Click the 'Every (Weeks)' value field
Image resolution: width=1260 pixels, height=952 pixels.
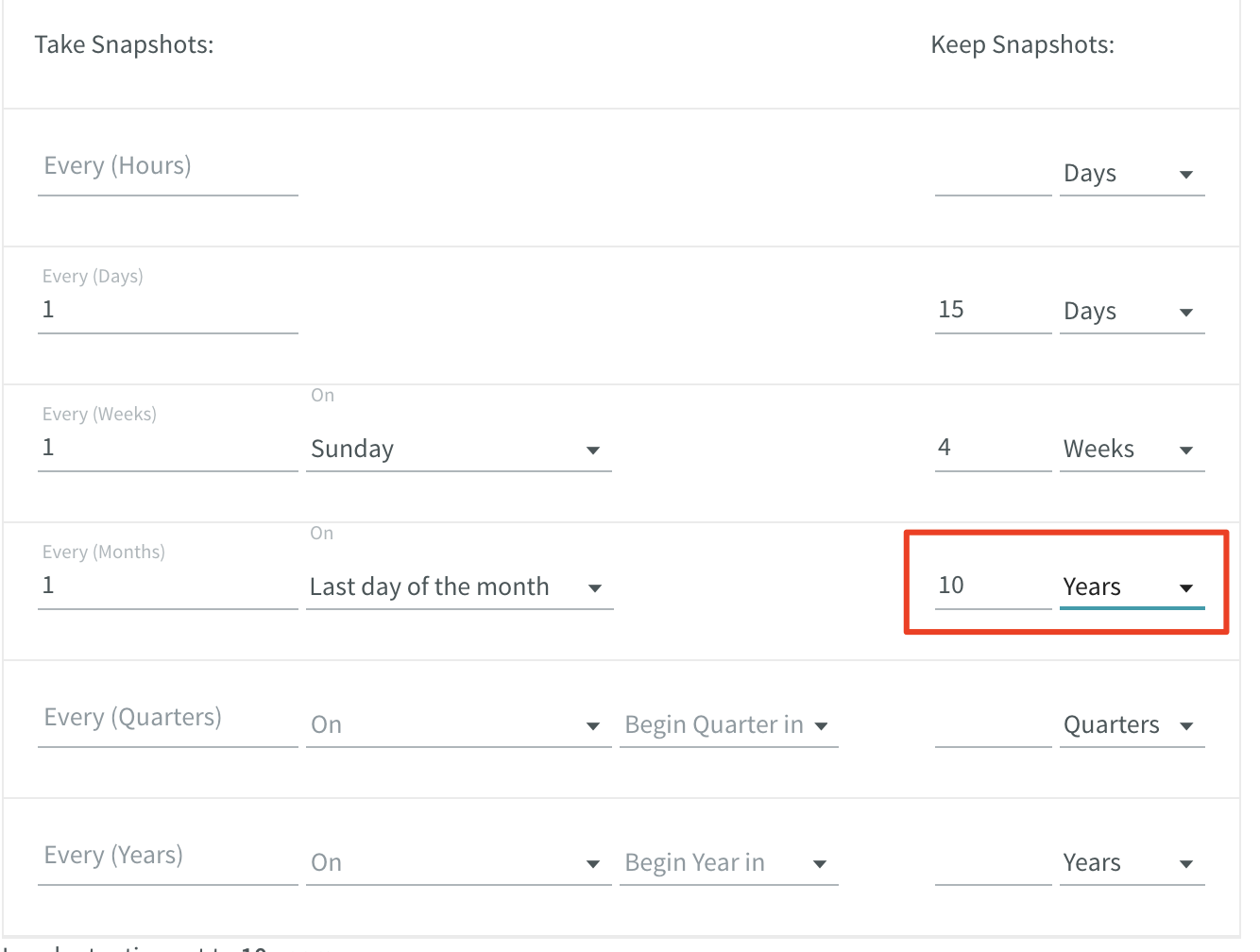pos(167,446)
